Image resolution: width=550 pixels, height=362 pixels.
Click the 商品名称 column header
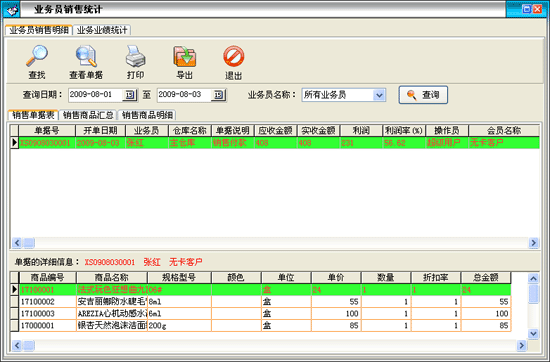click(x=112, y=277)
